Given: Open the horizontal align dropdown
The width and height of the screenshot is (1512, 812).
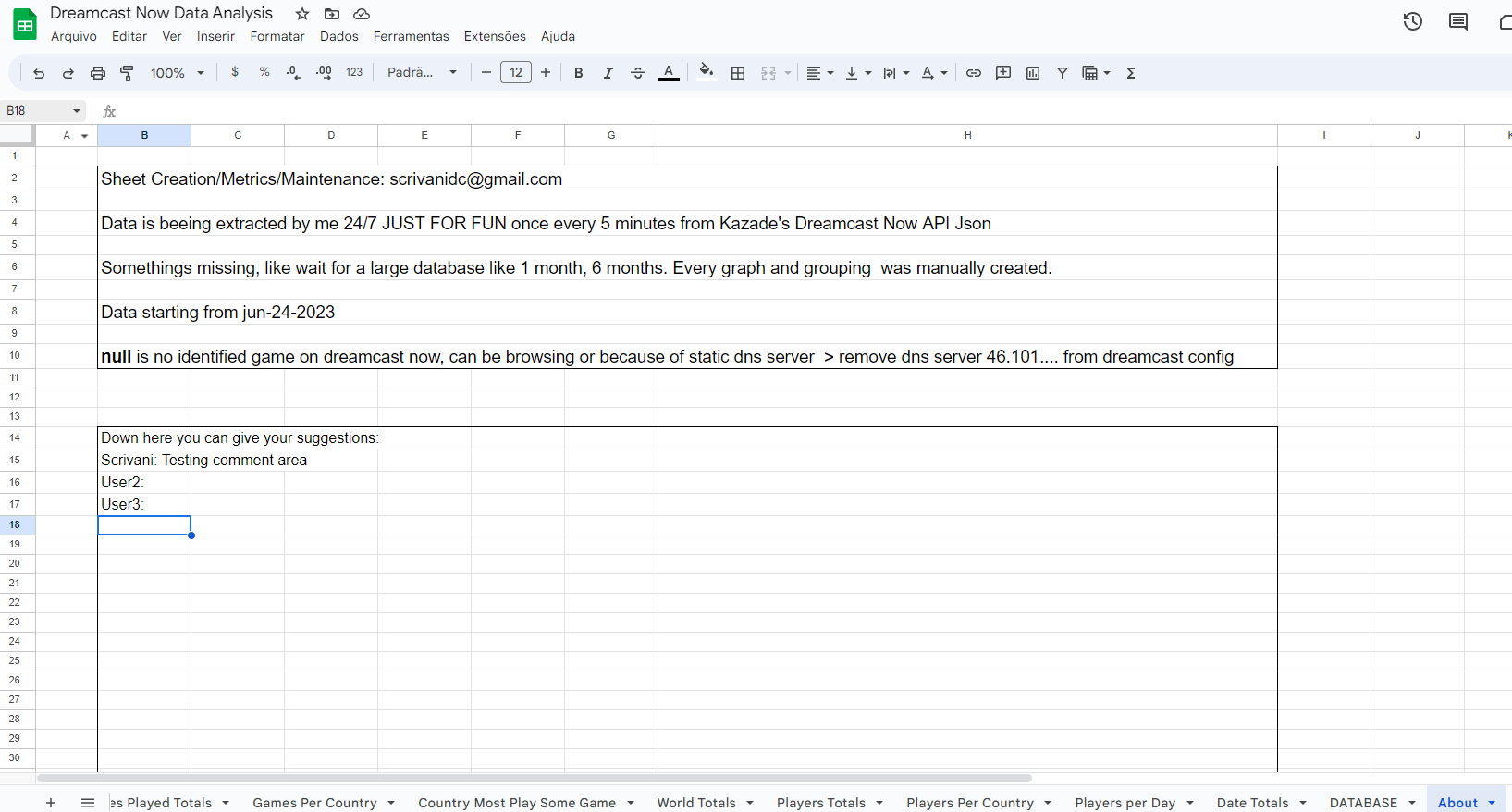Looking at the screenshot, I should [819, 73].
